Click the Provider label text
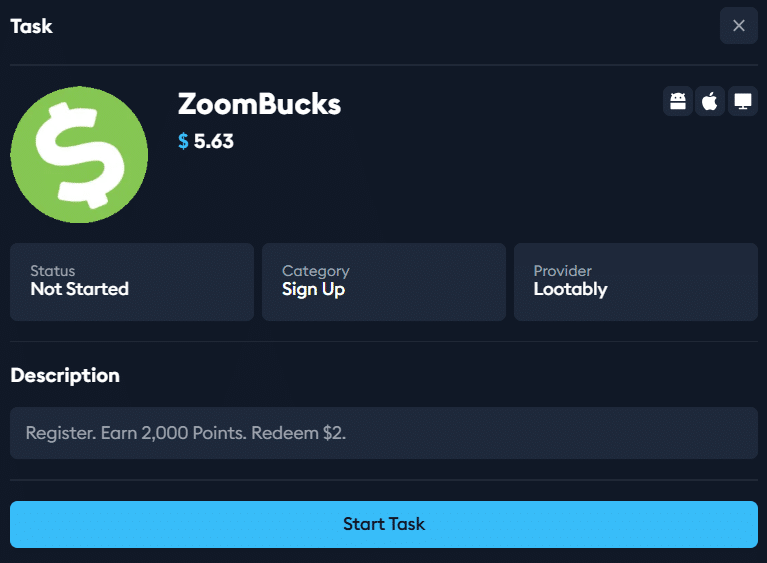767x563 pixels. (x=563, y=270)
